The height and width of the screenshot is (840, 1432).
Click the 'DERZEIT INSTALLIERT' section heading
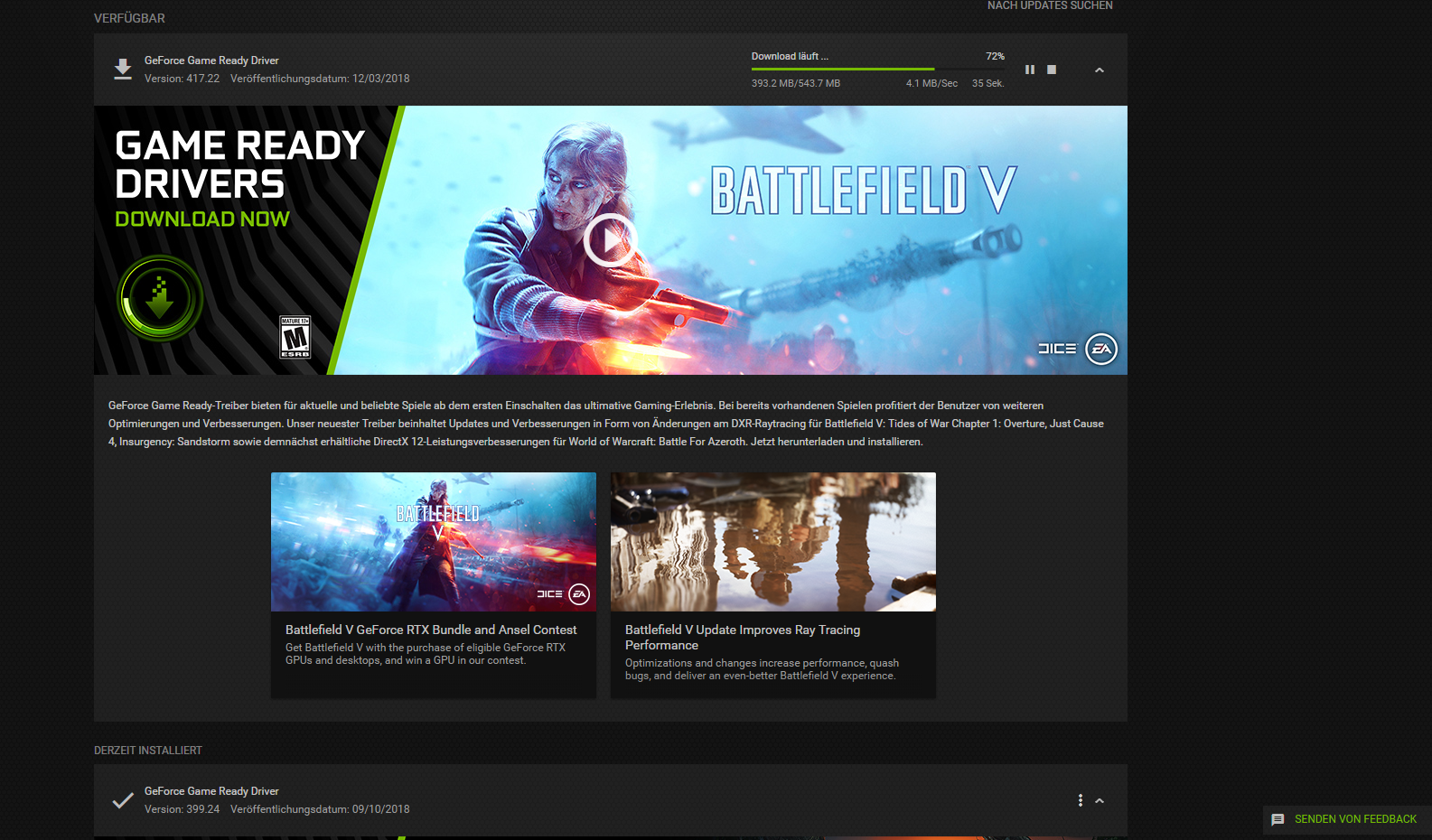148,751
